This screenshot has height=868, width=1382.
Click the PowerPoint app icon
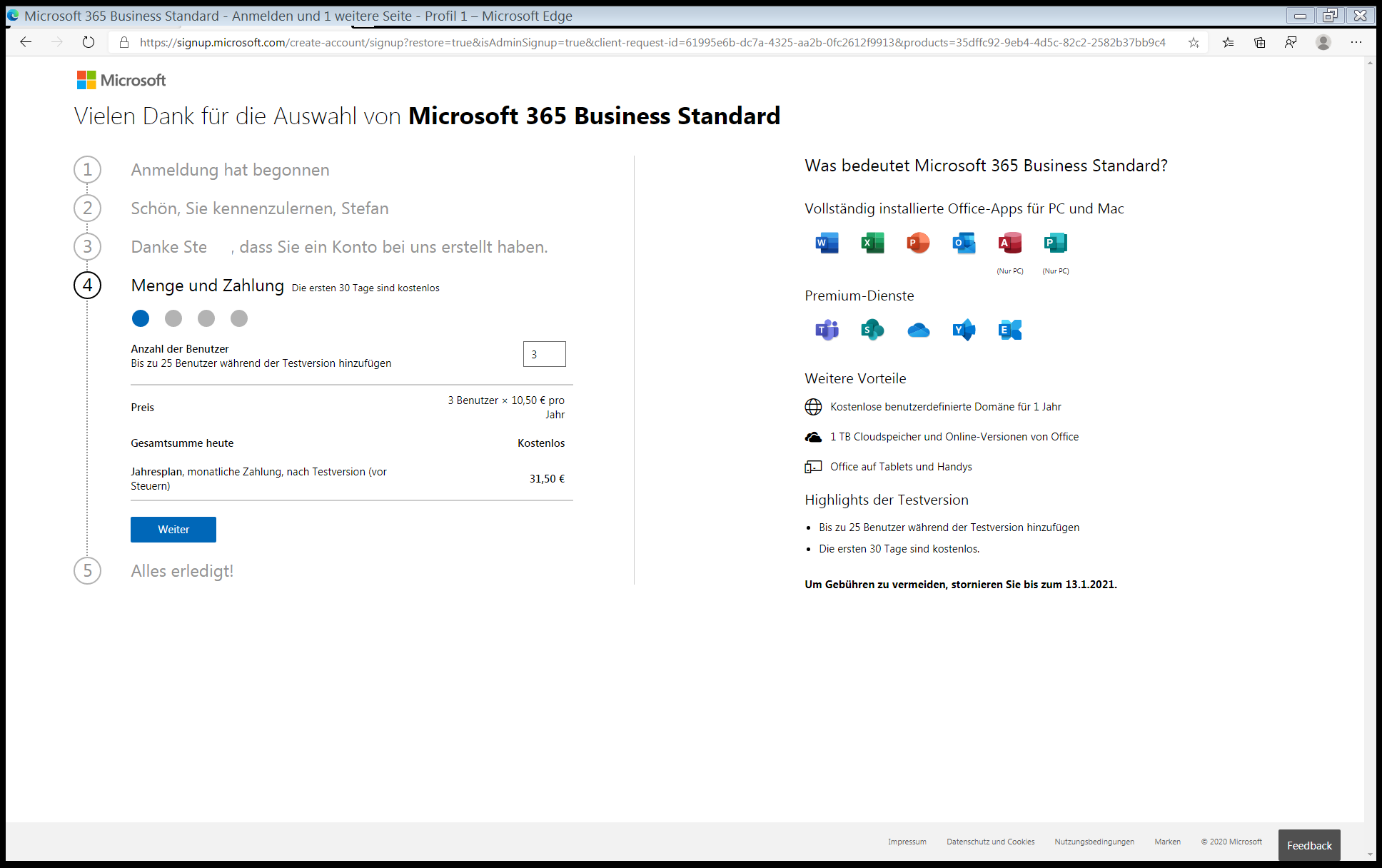(x=918, y=243)
